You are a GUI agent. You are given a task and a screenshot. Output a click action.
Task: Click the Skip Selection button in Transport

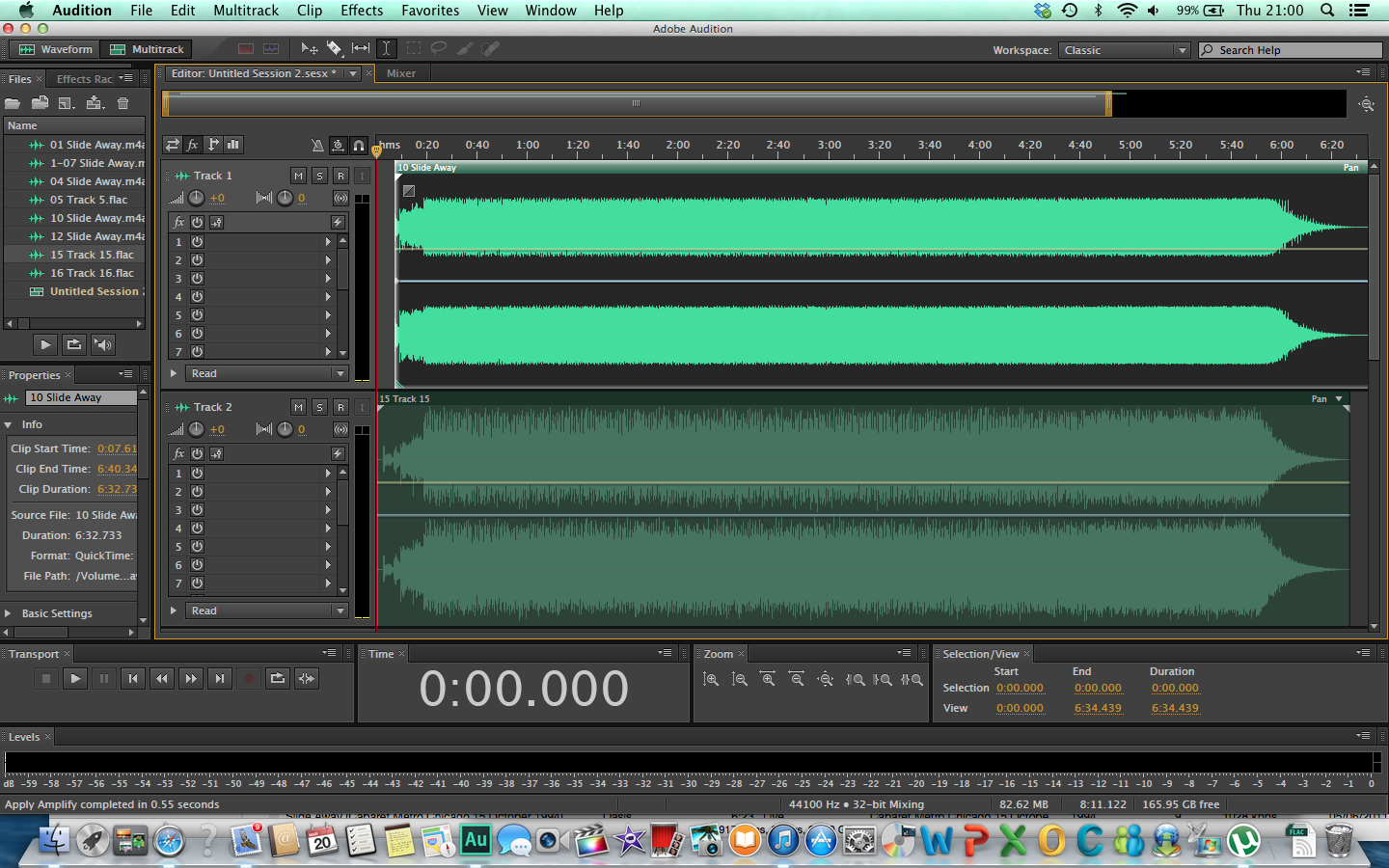[306, 679]
